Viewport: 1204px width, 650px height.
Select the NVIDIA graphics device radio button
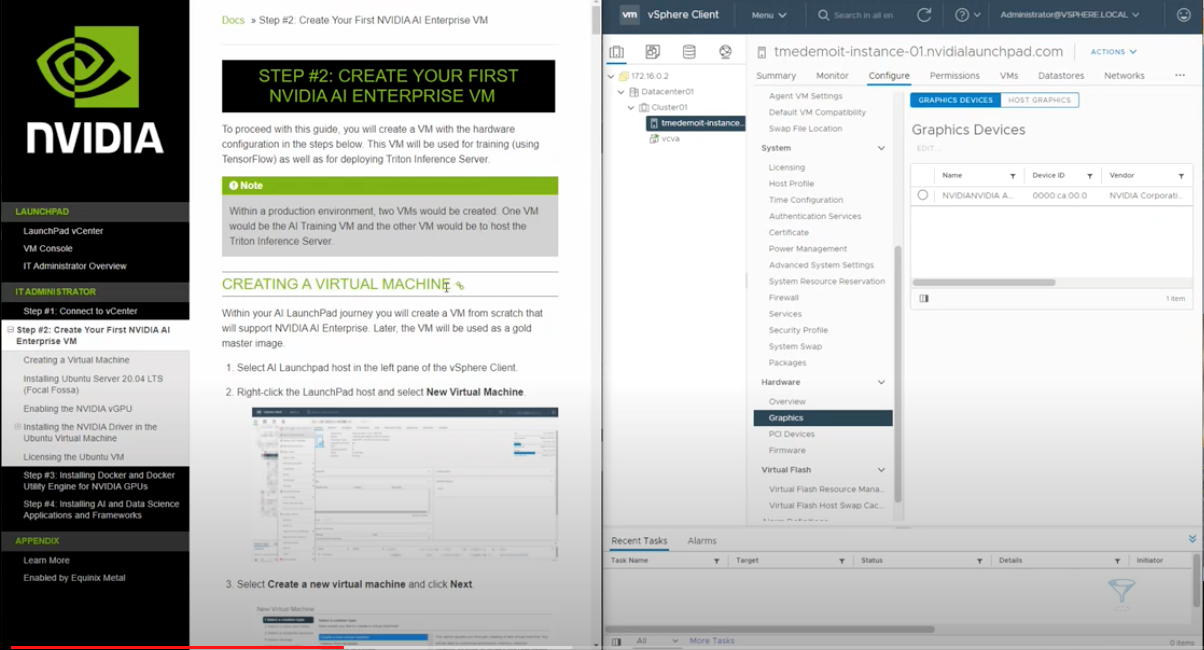923,196
